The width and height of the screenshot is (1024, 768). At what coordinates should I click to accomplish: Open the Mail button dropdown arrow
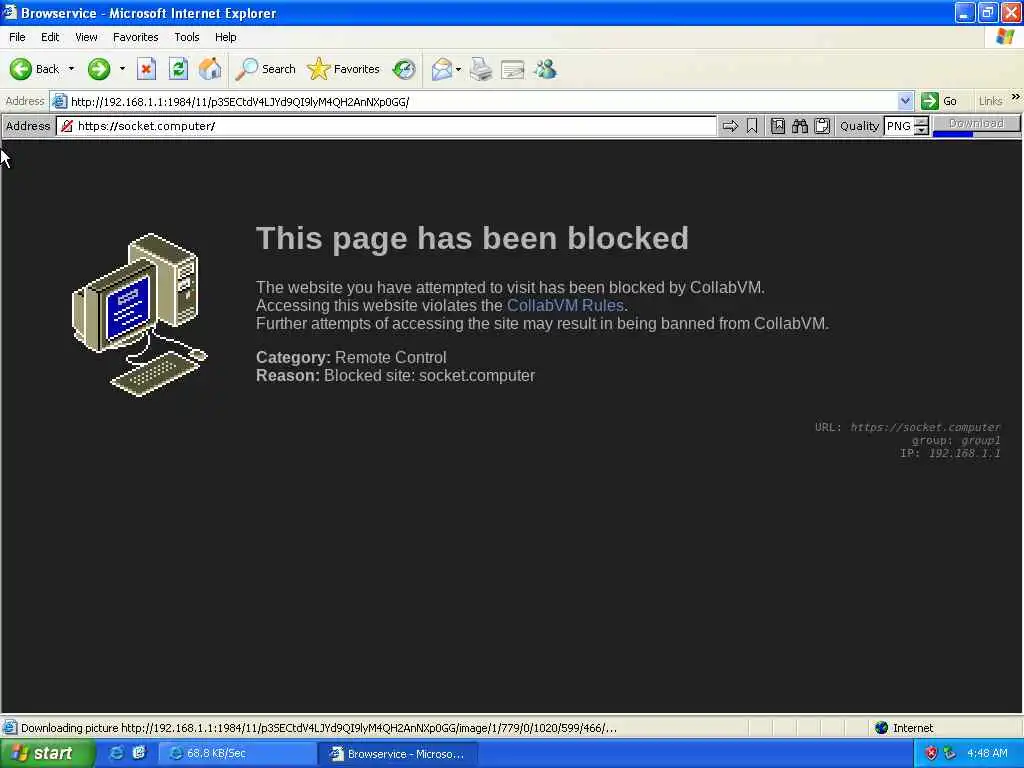(458, 69)
